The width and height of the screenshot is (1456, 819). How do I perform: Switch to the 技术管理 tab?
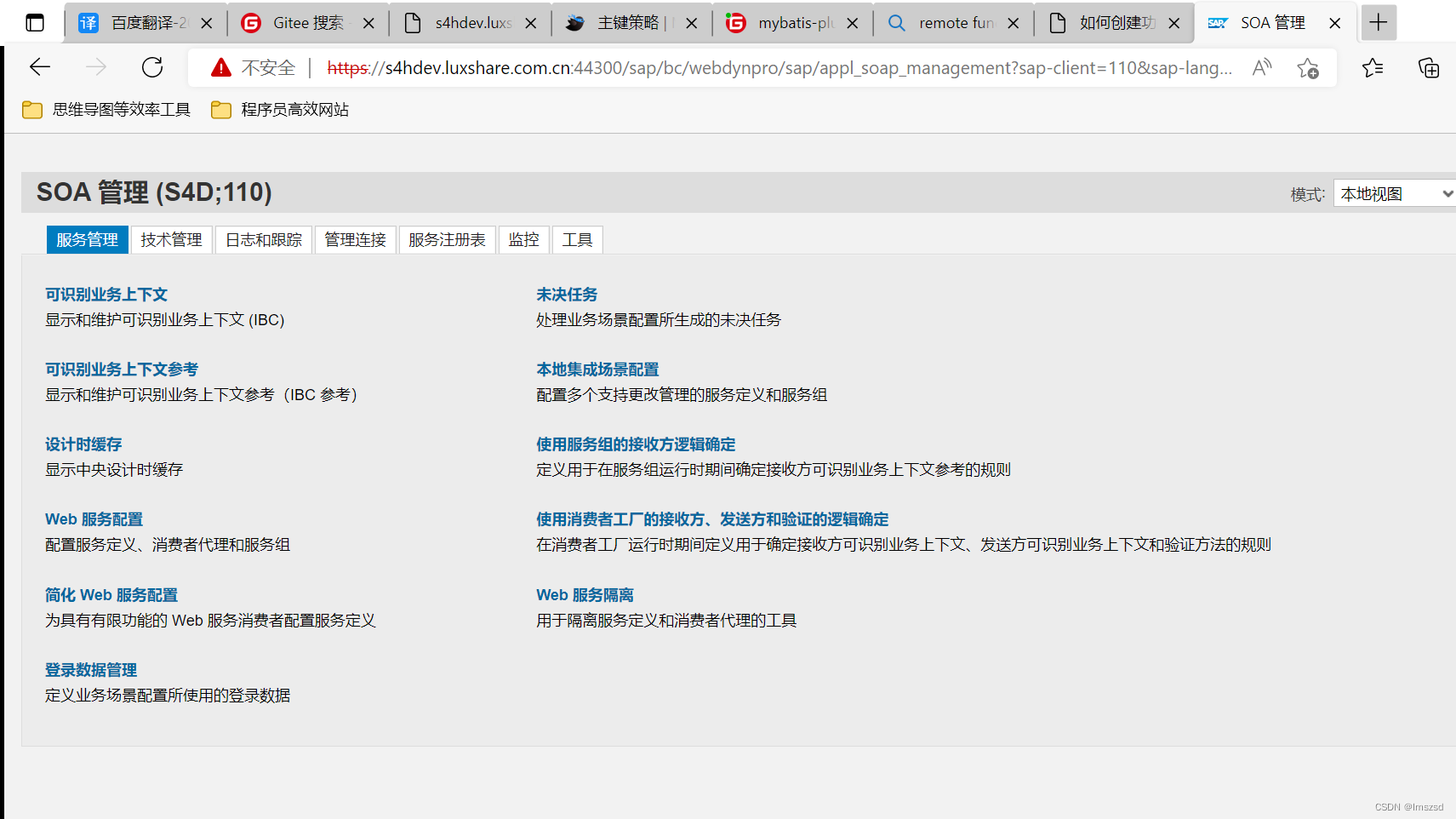click(171, 239)
